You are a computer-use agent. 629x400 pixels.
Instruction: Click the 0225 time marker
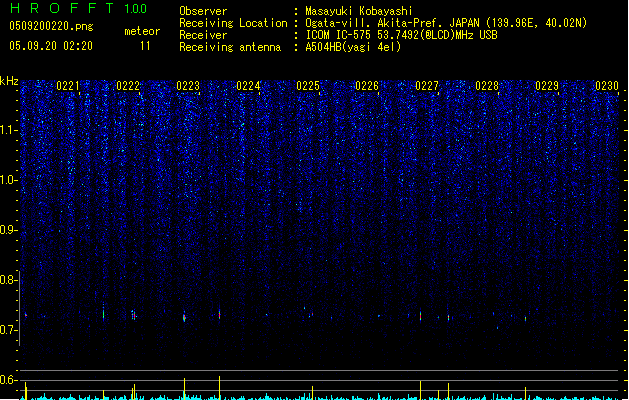308,86
